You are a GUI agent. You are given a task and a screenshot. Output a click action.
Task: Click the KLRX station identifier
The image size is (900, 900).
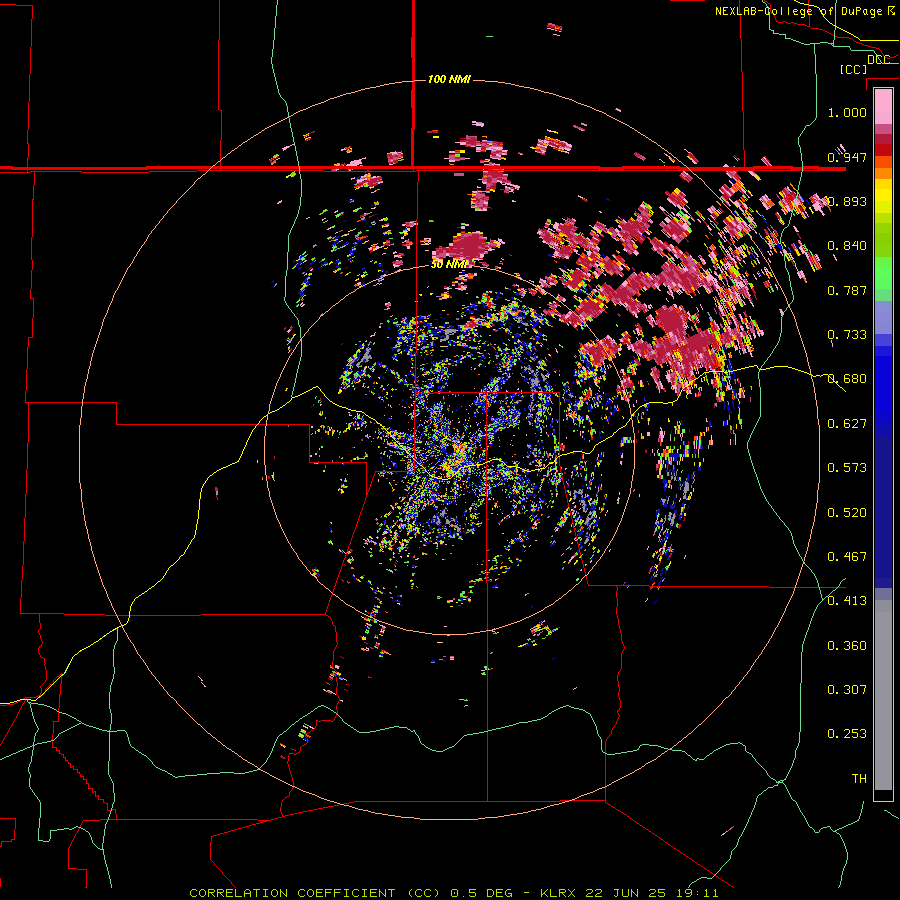click(x=559, y=893)
